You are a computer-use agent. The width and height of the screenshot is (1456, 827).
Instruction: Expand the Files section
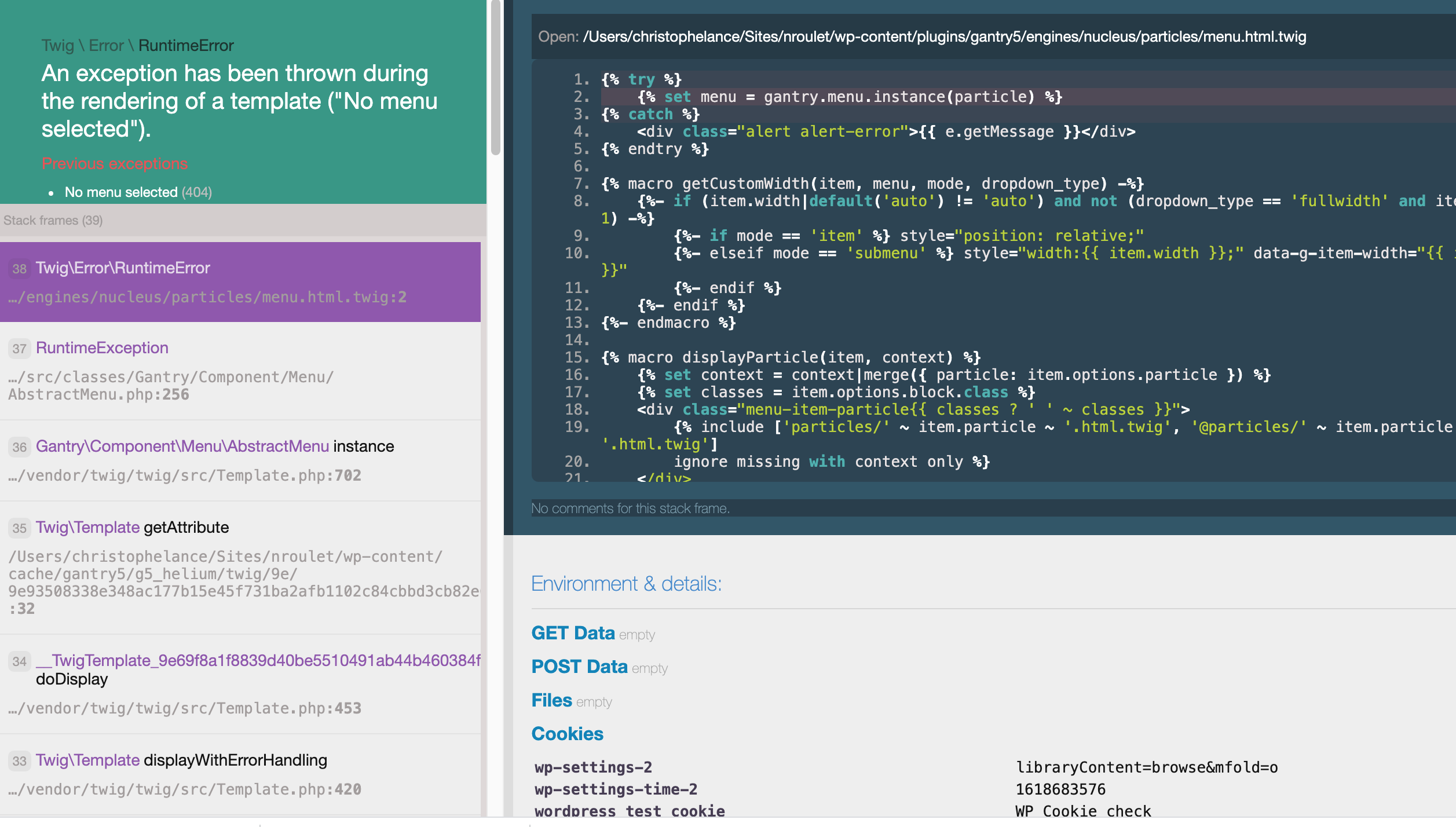click(x=551, y=700)
